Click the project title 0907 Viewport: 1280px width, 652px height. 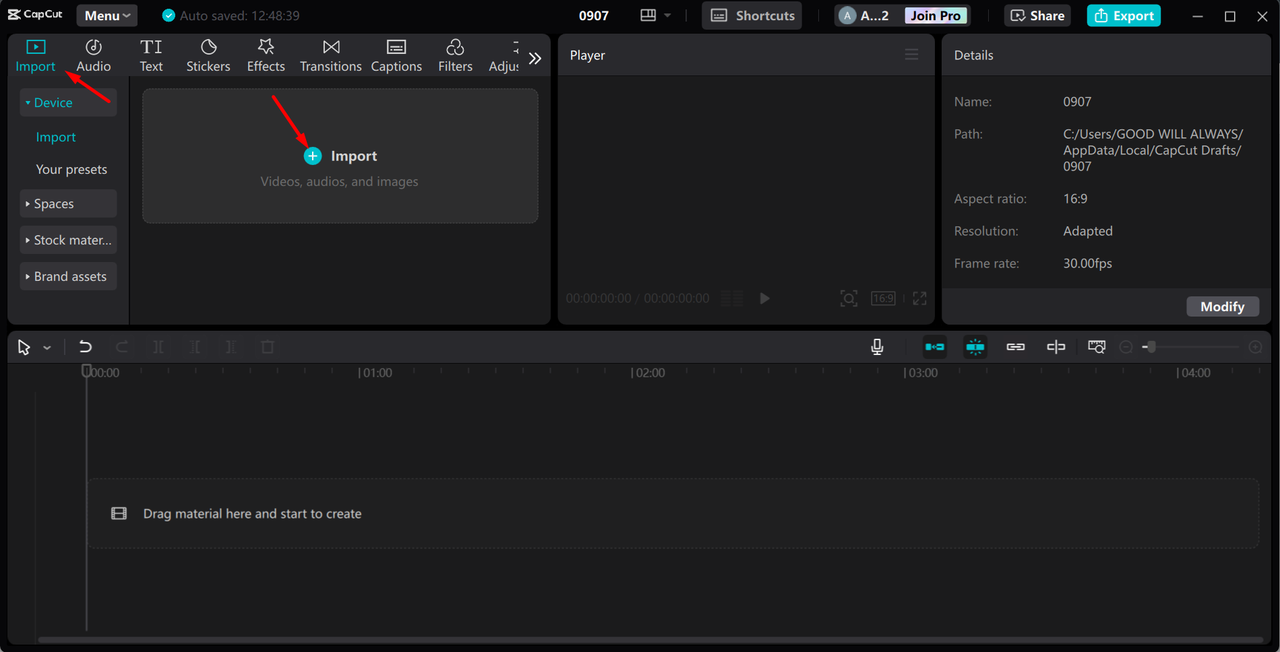pos(594,16)
